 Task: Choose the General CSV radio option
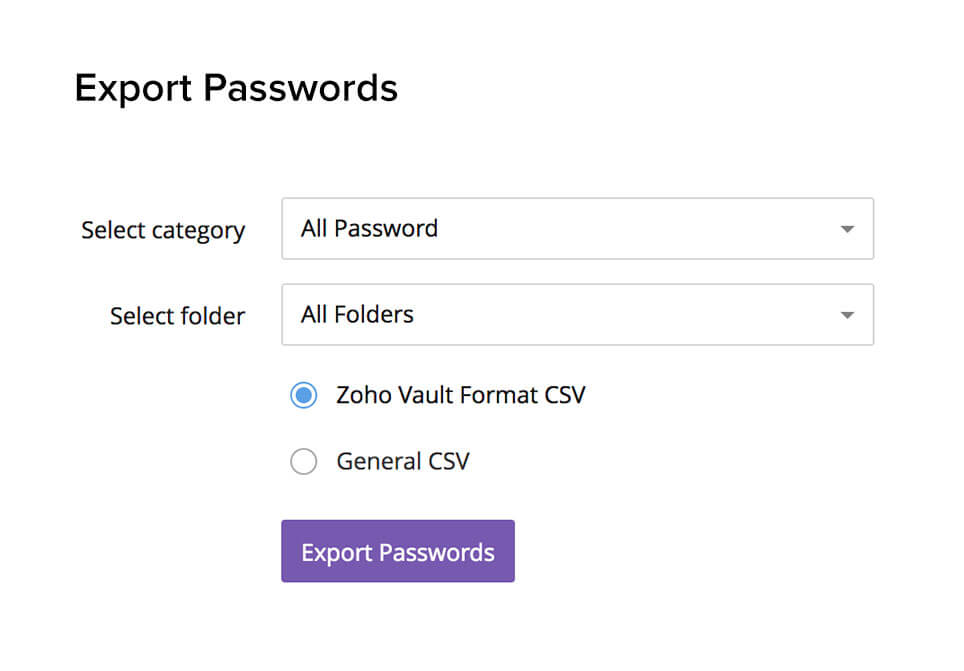pos(304,461)
